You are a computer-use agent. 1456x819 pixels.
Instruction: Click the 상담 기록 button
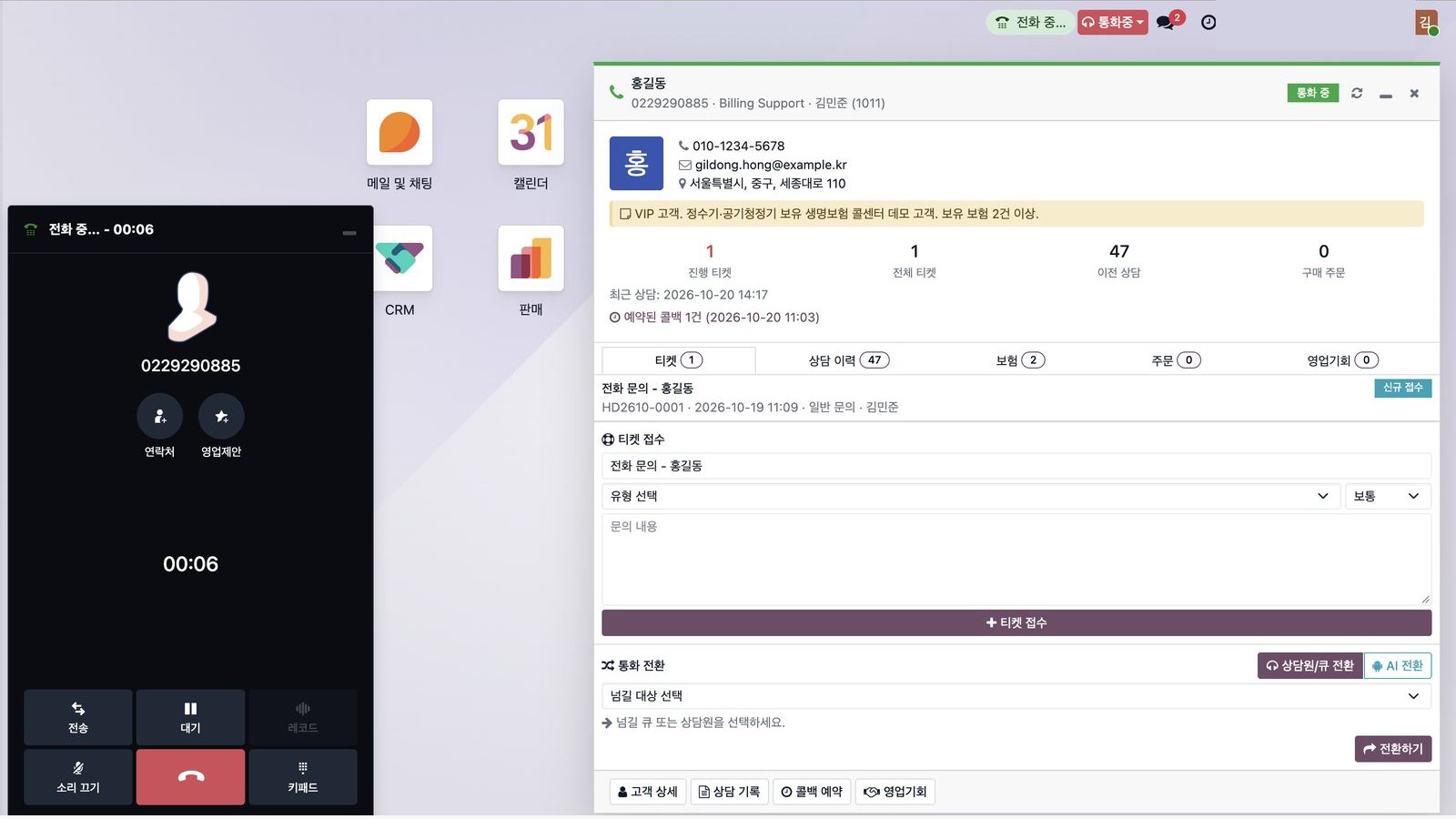point(729,792)
